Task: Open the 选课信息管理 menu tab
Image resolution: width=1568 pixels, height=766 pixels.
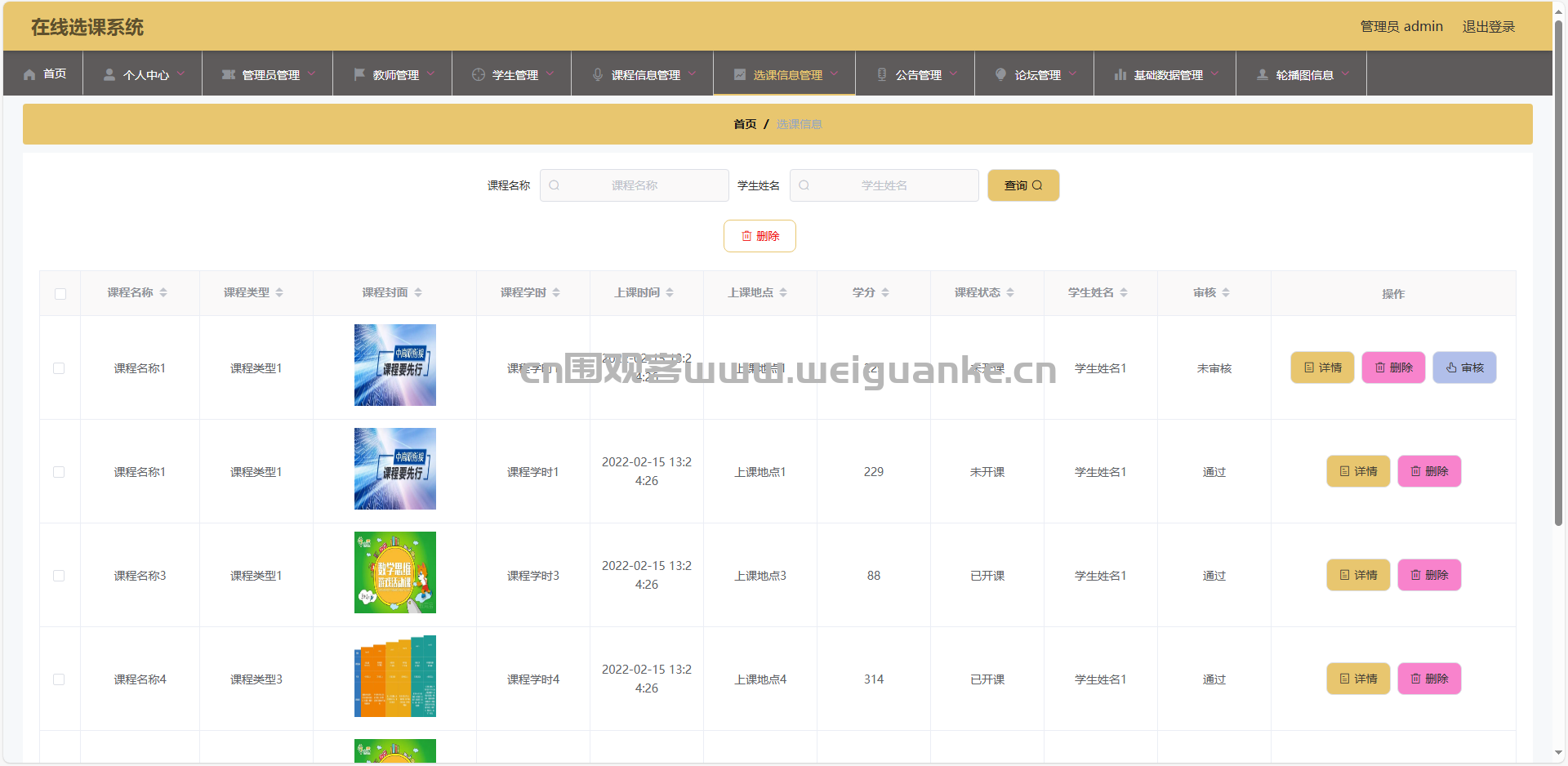Action: pos(785,74)
